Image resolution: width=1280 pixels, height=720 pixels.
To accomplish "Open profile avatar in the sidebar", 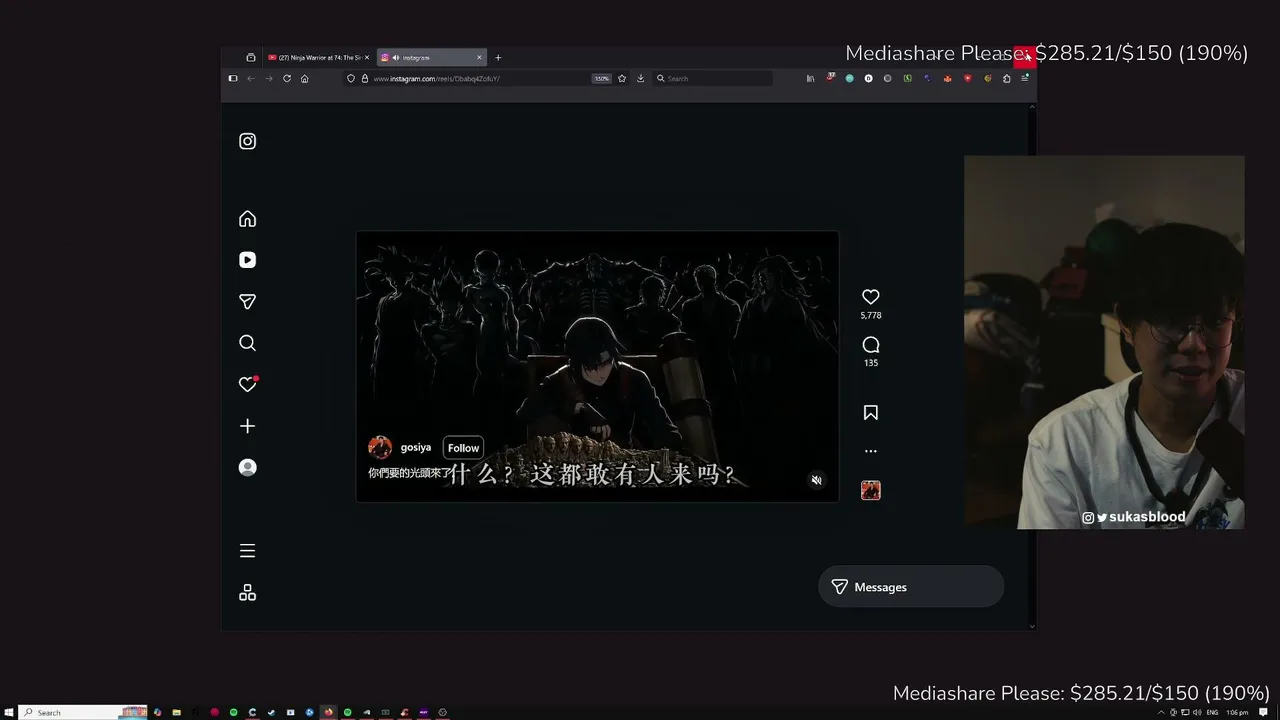I will 248,467.
